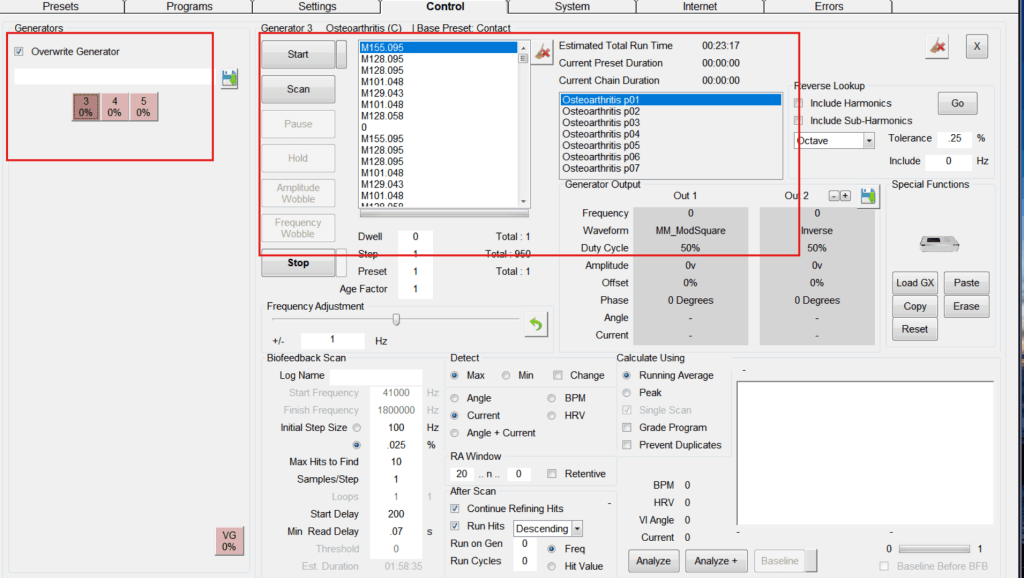The height and width of the screenshot is (578, 1024).
Task: Enable the Grade Program checkbox
Action: tap(627, 427)
